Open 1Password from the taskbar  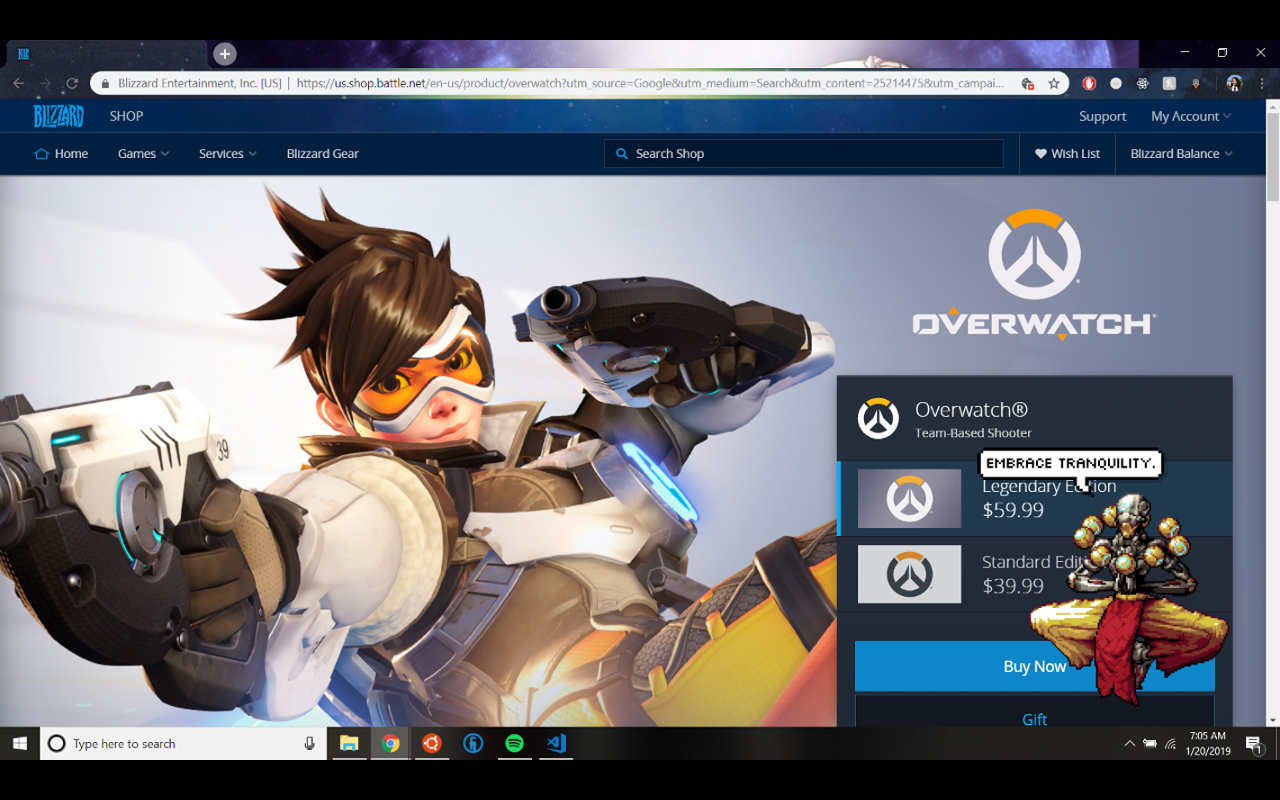coord(473,743)
